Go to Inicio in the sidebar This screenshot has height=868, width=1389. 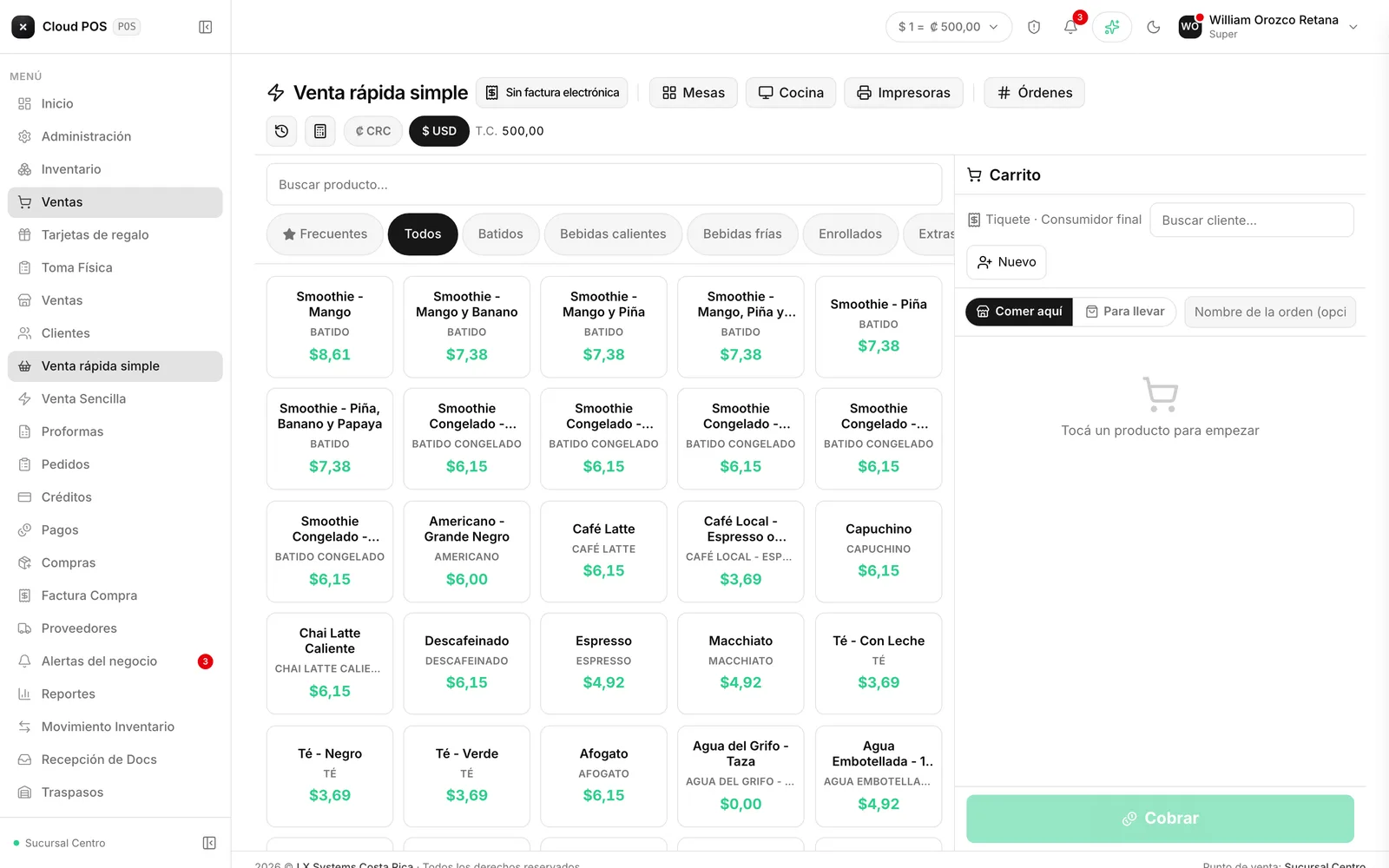[115, 103]
